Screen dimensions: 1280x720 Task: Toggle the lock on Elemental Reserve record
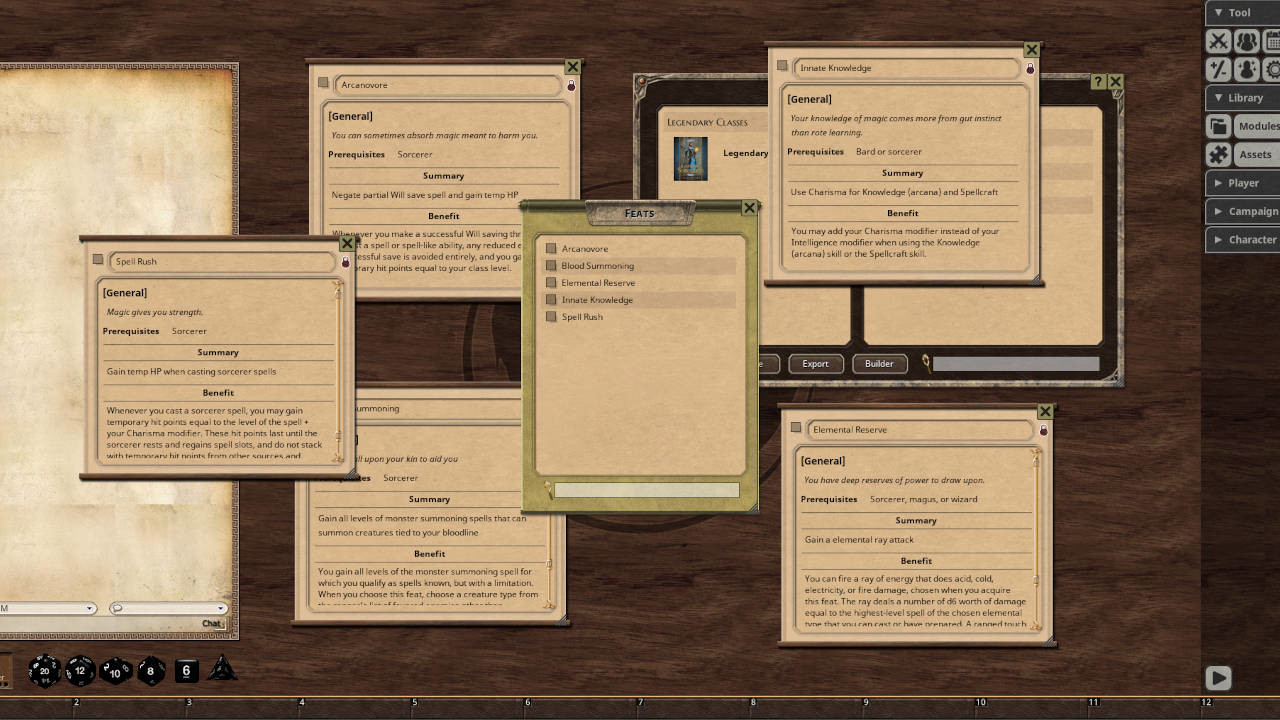[x=1043, y=430]
